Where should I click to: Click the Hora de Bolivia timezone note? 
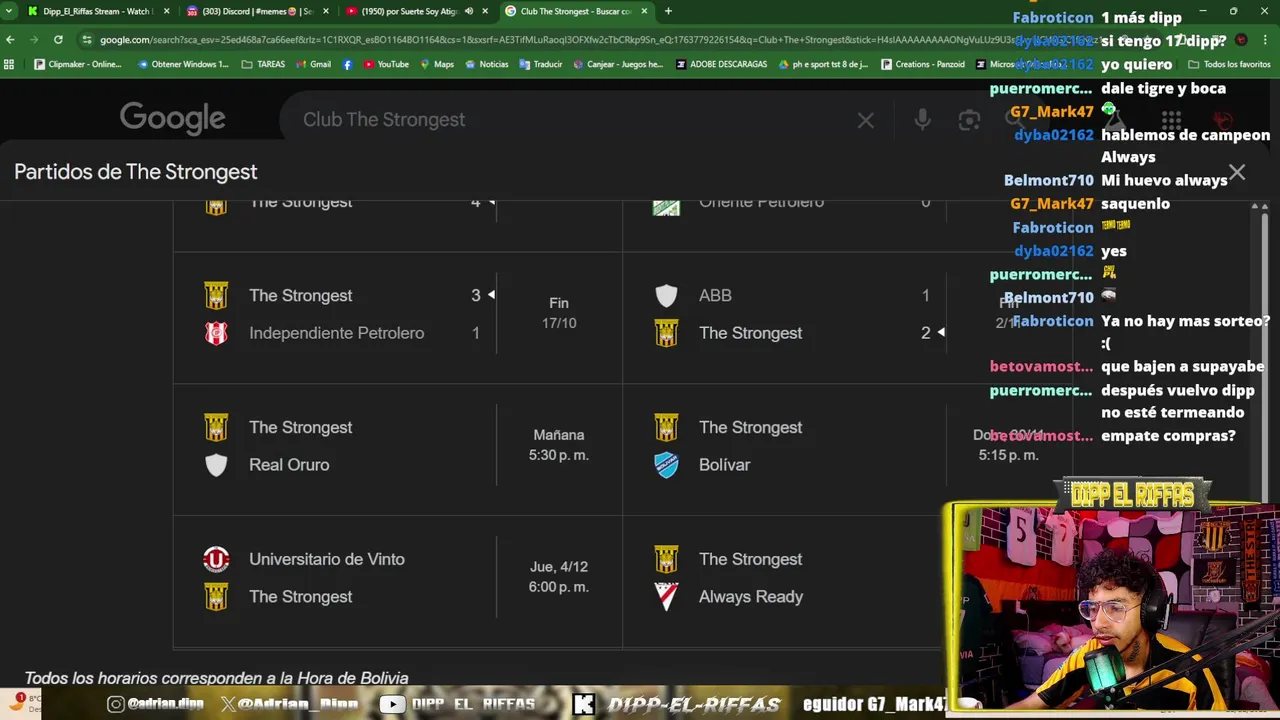click(x=216, y=678)
